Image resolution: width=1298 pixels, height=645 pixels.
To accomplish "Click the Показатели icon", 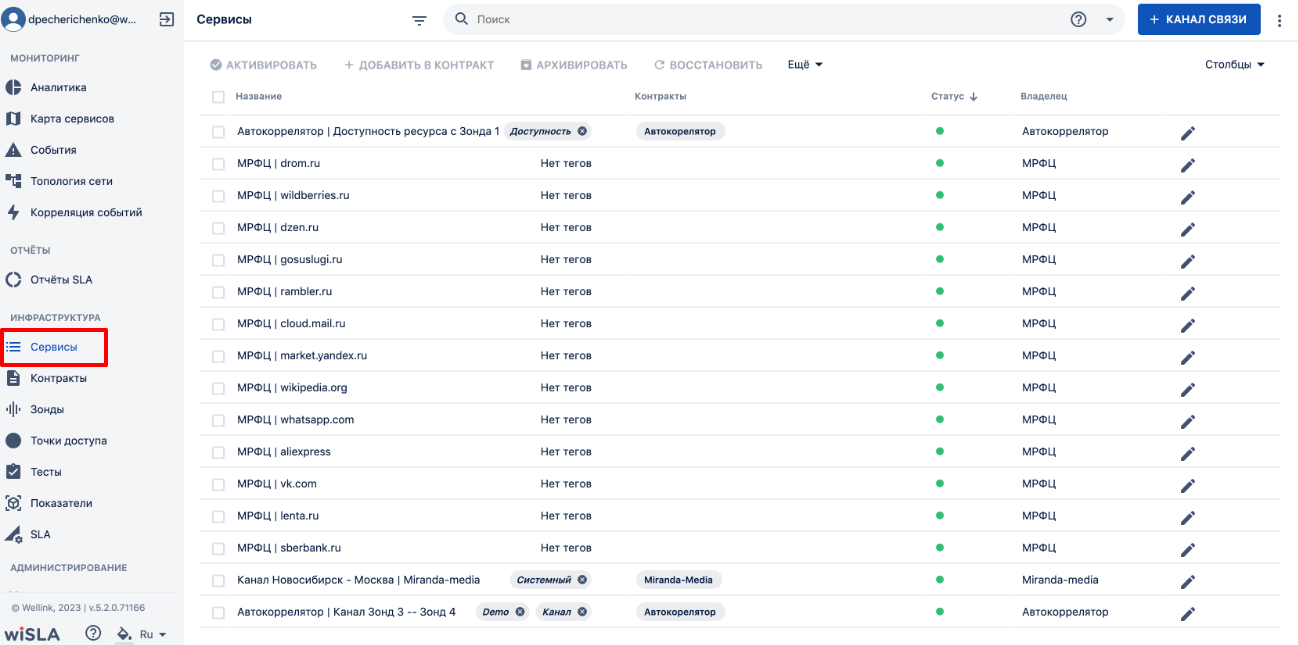I will 13,503.
